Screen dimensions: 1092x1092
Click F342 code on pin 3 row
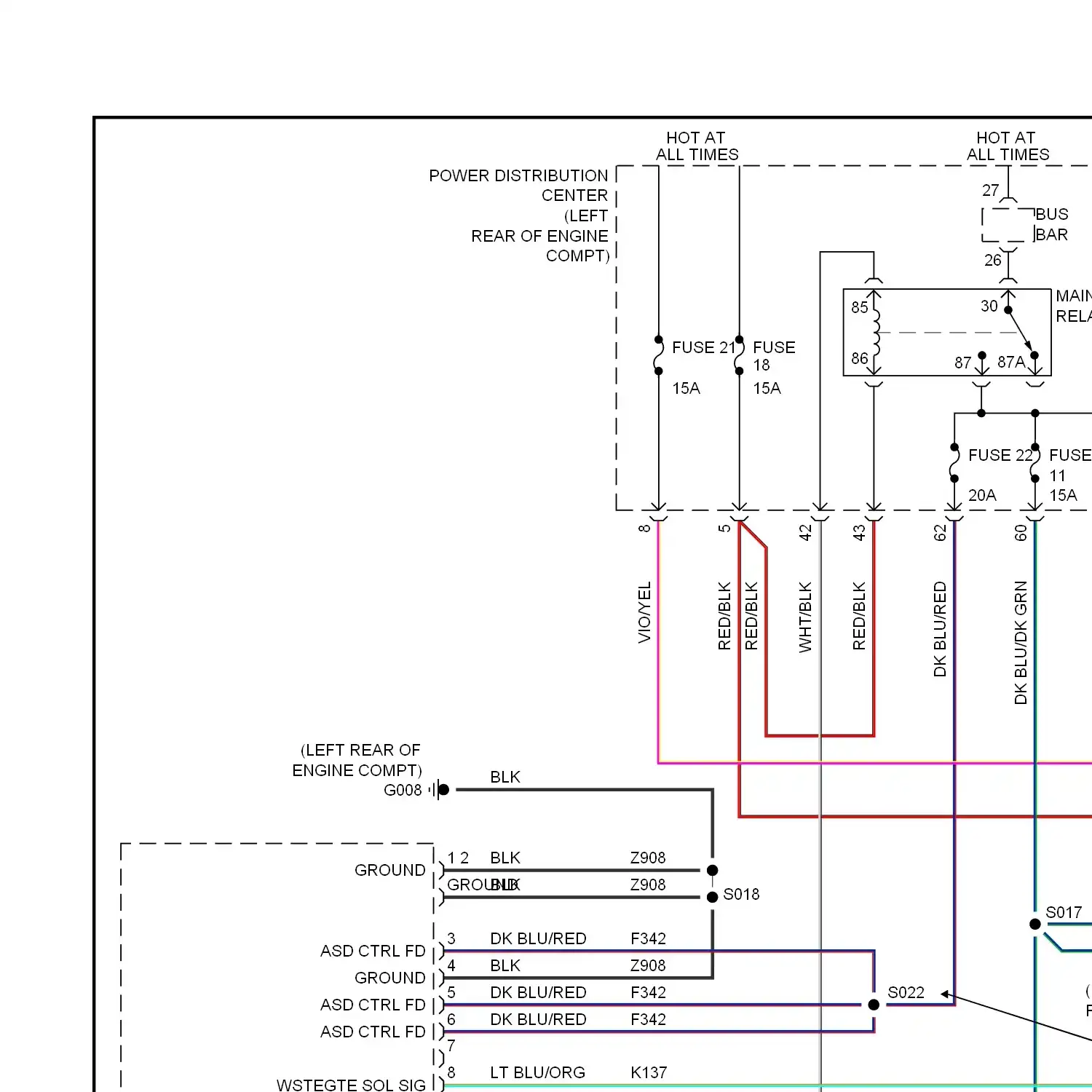pos(648,939)
